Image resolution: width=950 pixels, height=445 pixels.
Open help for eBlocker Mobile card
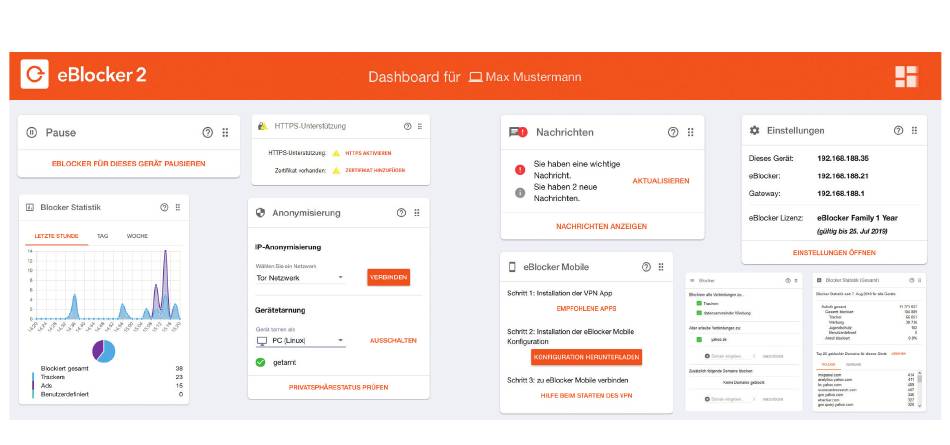click(x=646, y=267)
